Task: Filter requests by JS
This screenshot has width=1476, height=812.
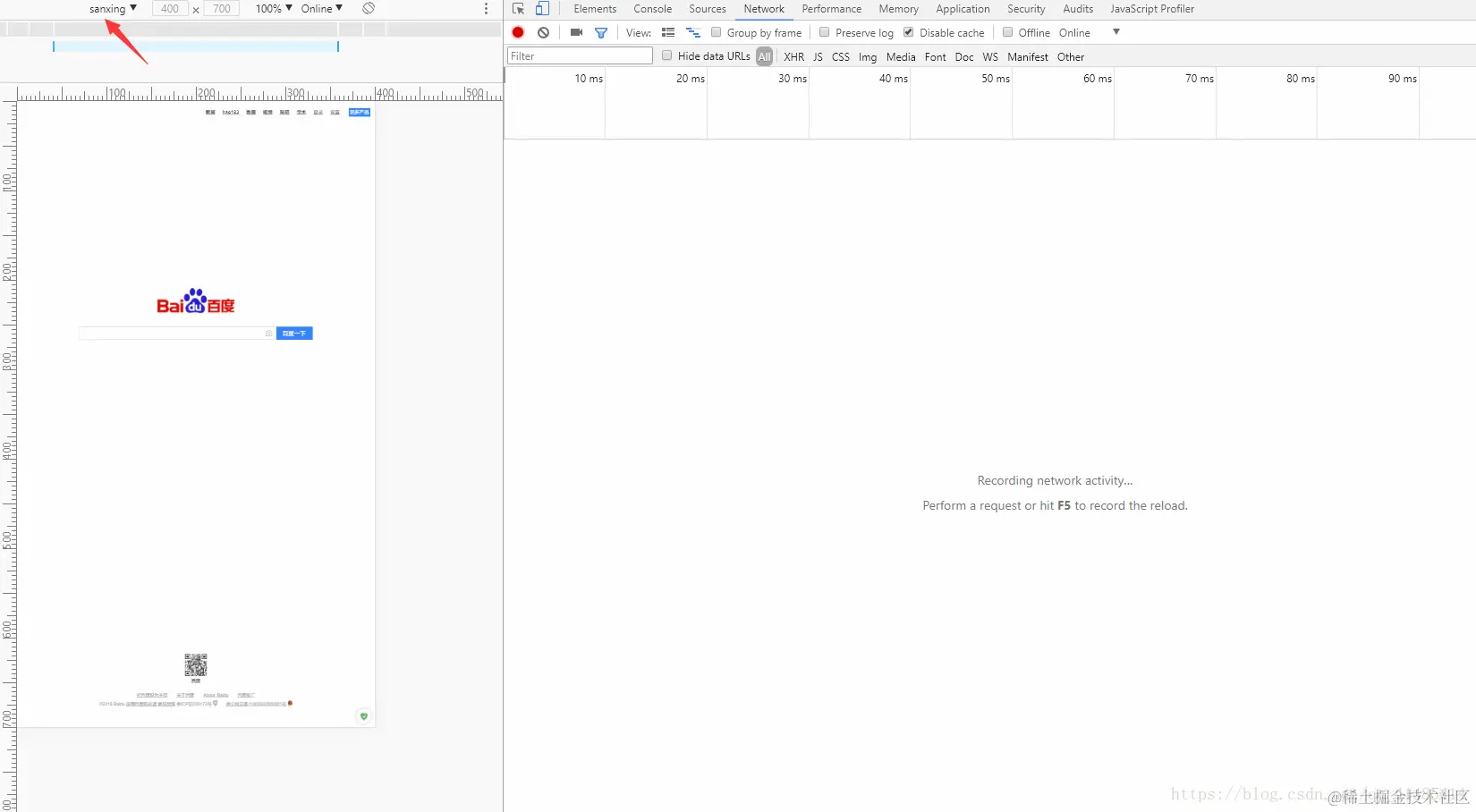Action: point(818,56)
